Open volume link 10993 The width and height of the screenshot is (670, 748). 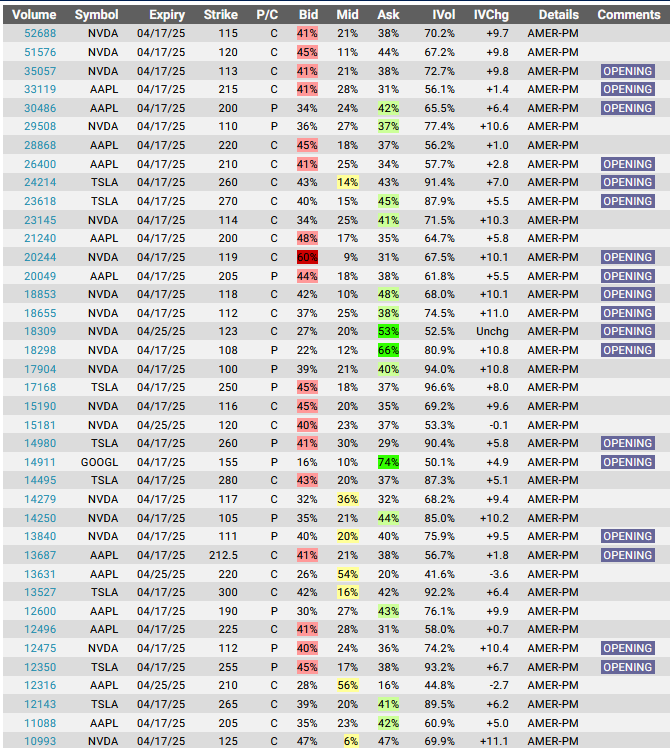[40, 741]
